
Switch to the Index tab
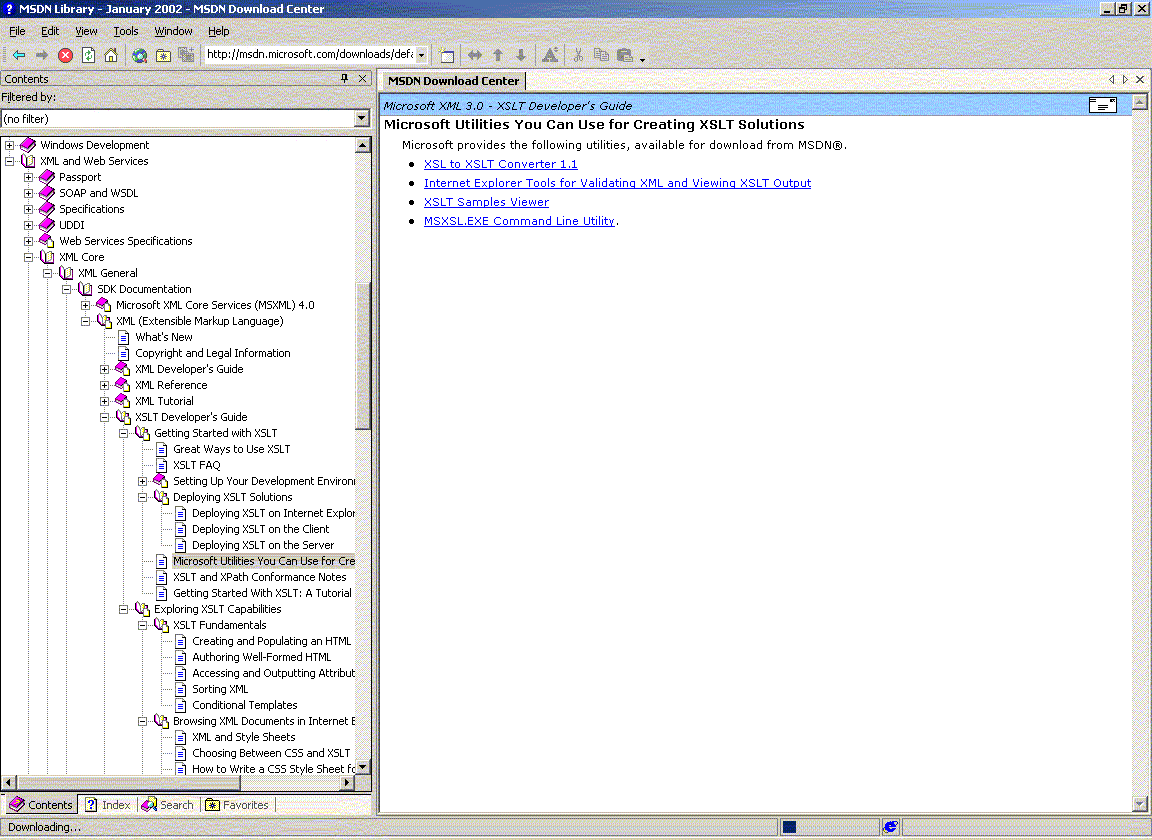point(109,805)
